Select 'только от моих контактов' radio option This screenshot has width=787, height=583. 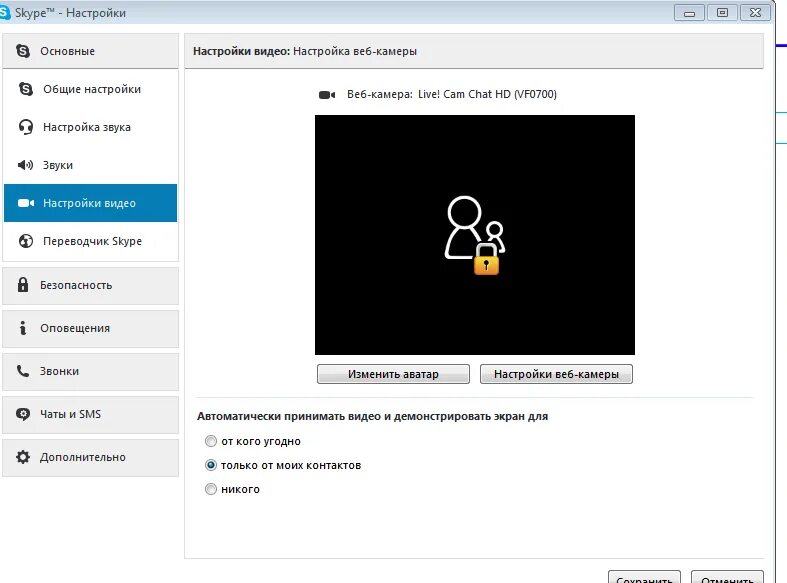[211, 465]
